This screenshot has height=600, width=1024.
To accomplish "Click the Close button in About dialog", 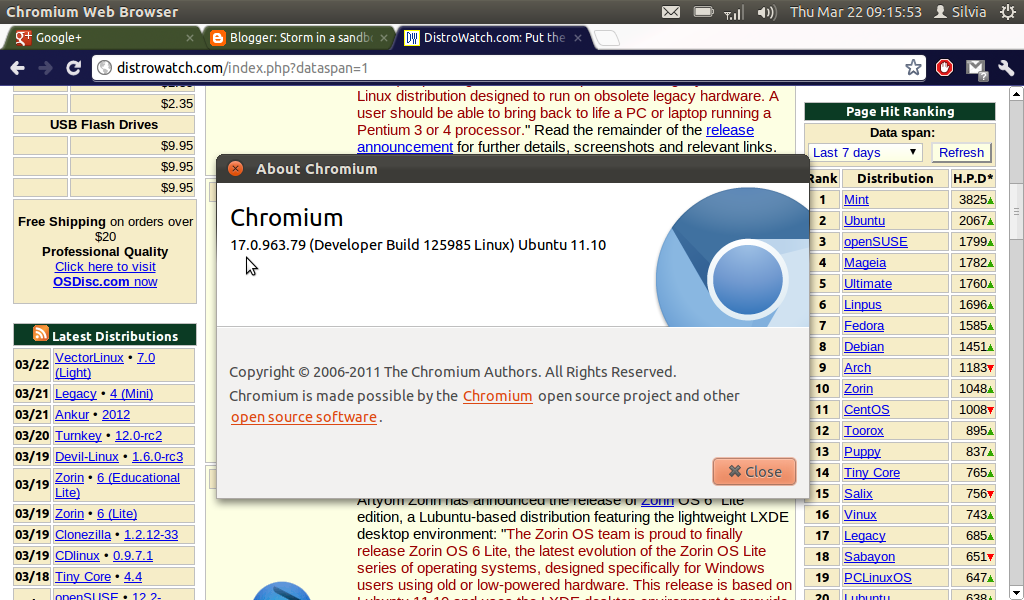I will (754, 471).
